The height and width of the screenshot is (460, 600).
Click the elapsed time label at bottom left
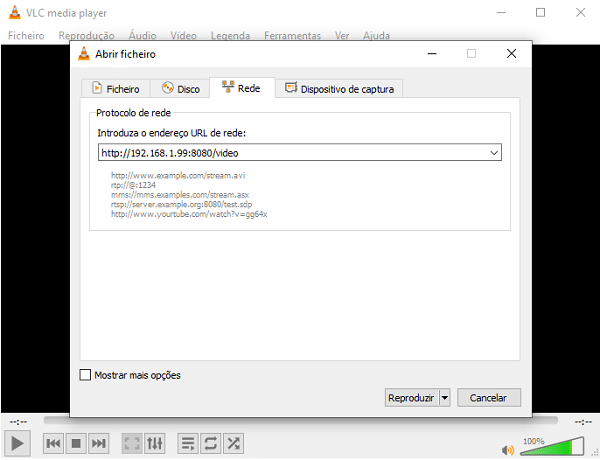(18, 422)
